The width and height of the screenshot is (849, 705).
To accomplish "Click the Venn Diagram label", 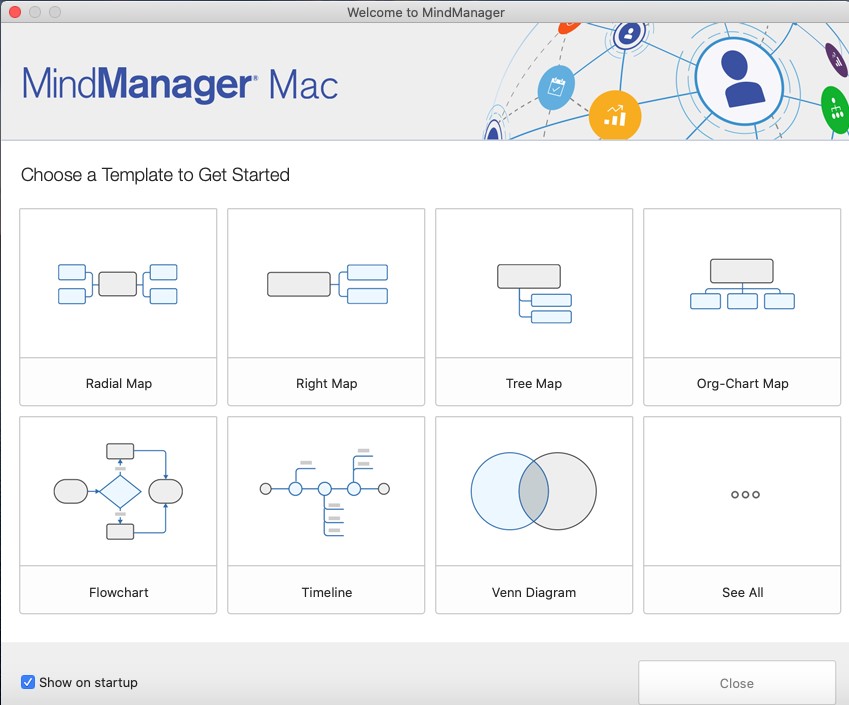I will pos(534,592).
